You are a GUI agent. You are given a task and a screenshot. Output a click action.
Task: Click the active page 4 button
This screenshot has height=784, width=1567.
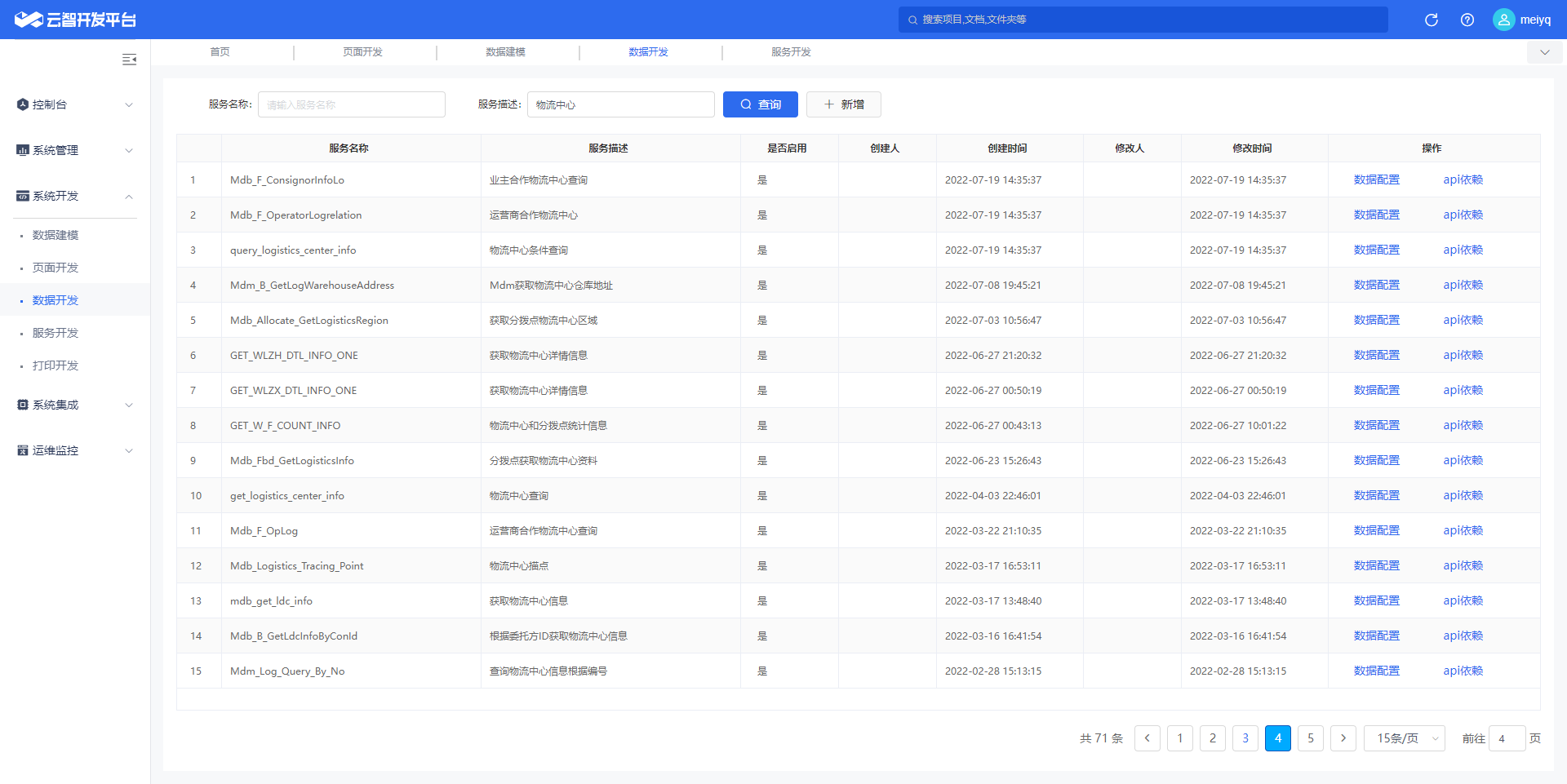tap(1277, 738)
